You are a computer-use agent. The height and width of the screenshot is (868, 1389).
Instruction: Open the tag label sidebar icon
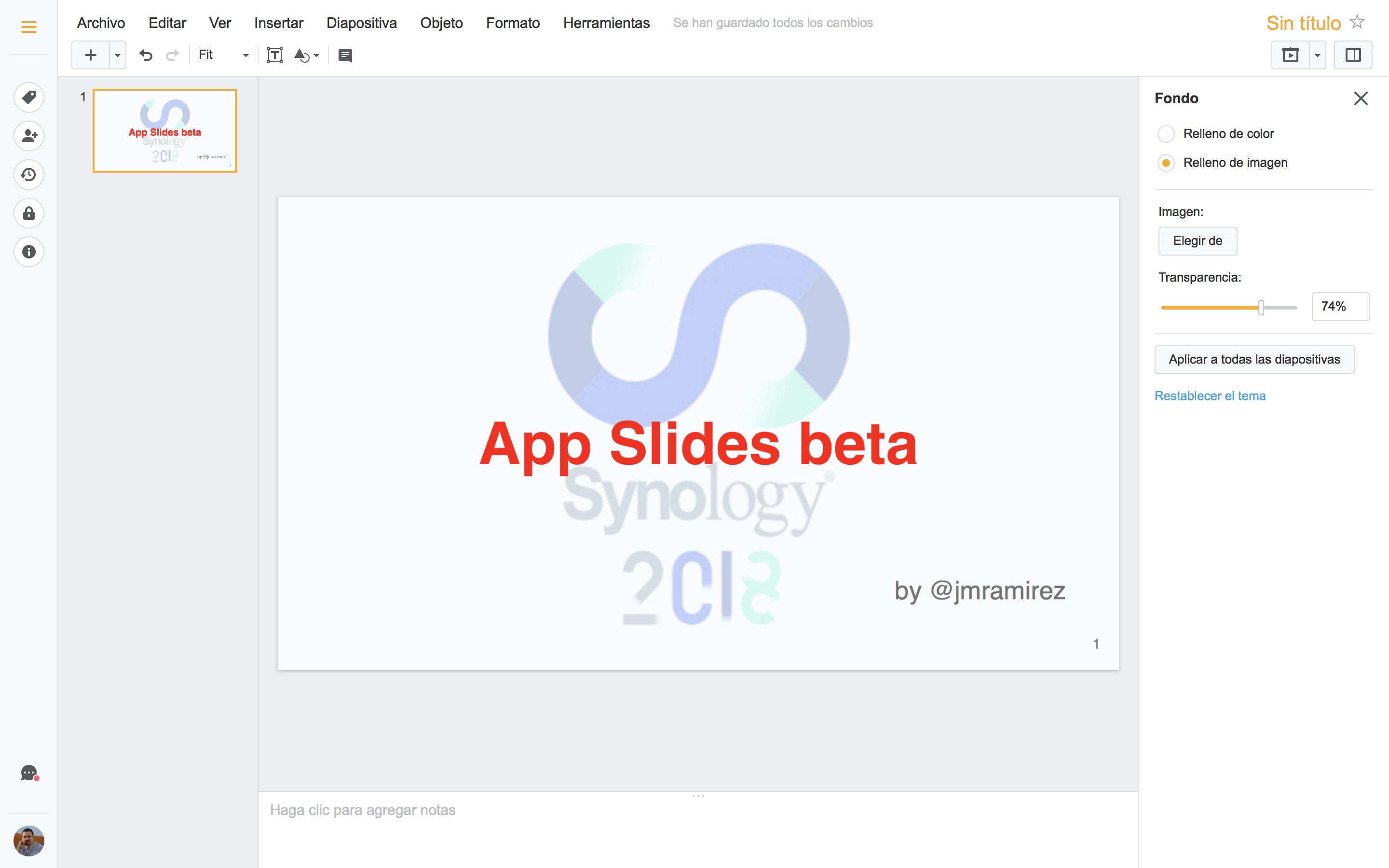point(29,97)
